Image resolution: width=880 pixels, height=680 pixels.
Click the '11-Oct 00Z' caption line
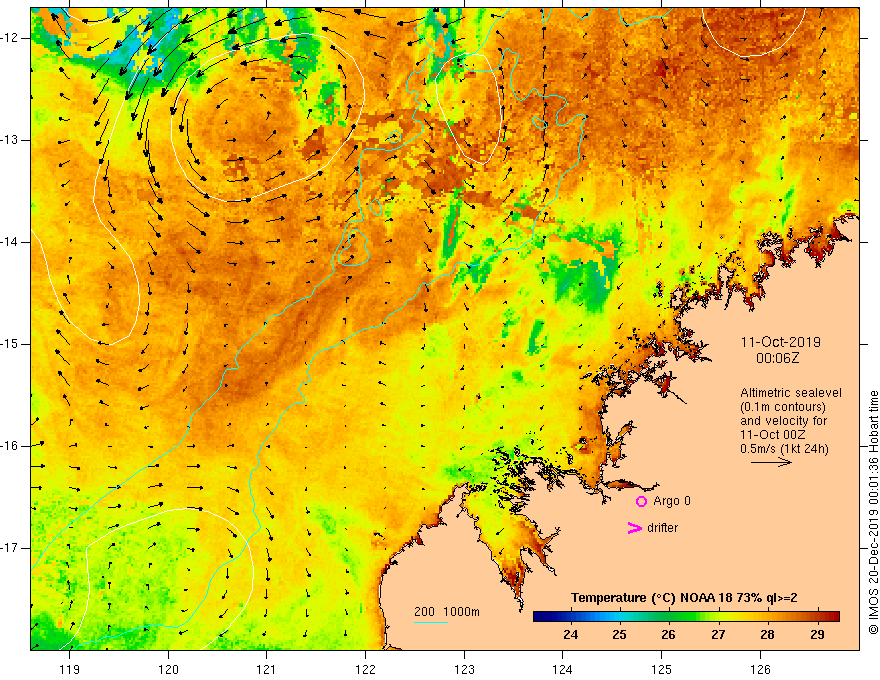point(773,435)
